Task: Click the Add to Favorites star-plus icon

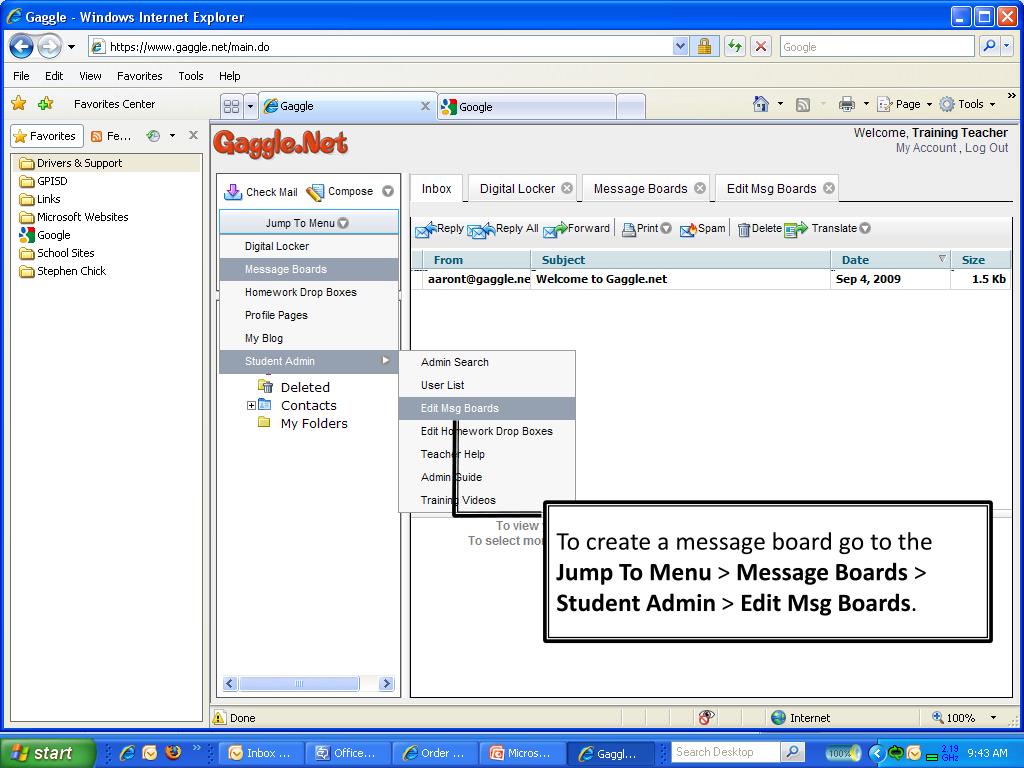Action: [x=45, y=103]
